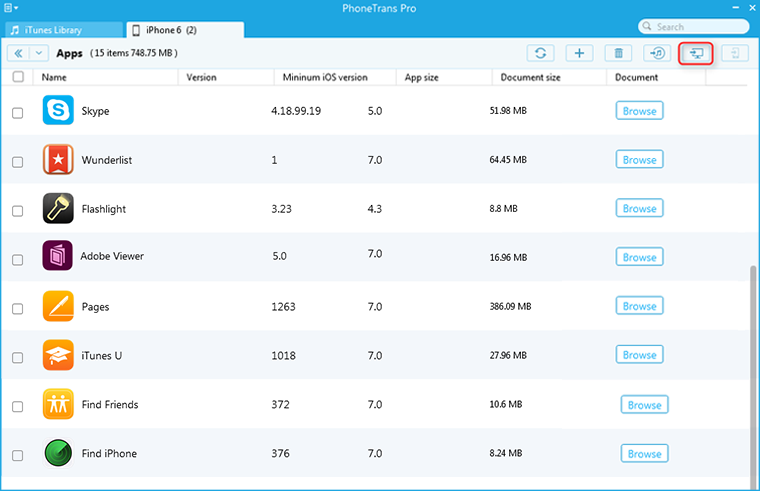Viewport: 760px width, 491px height.
Task: Click the Skype app icon
Action: (x=59, y=111)
